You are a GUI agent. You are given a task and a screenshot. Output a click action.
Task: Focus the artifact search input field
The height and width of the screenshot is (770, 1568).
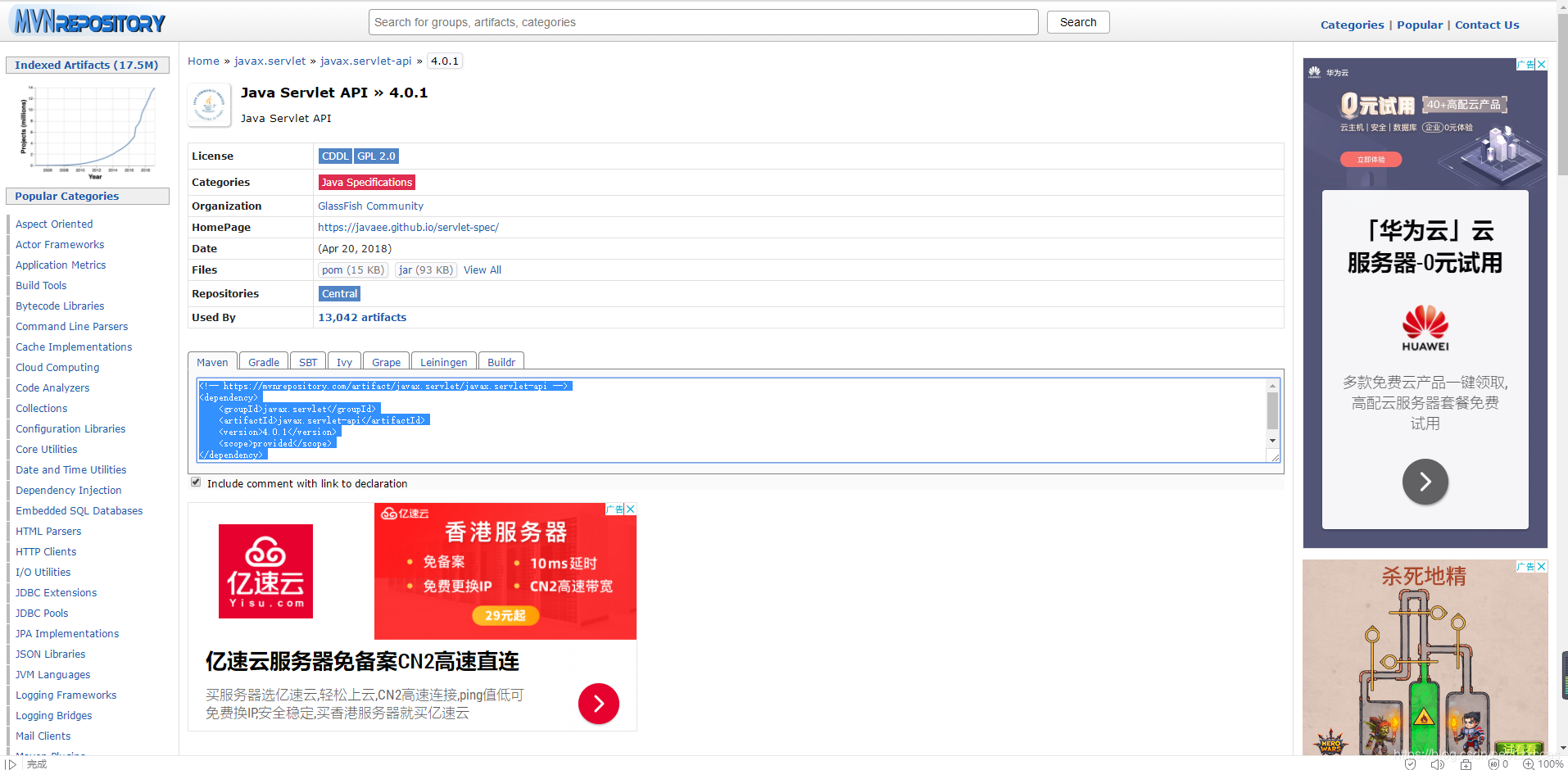(703, 22)
